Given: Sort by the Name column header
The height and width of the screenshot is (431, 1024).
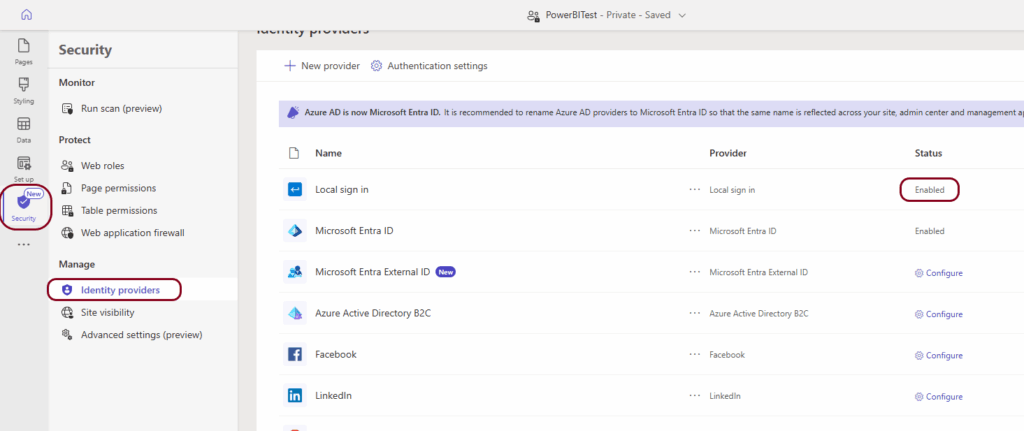Looking at the screenshot, I should [x=328, y=153].
